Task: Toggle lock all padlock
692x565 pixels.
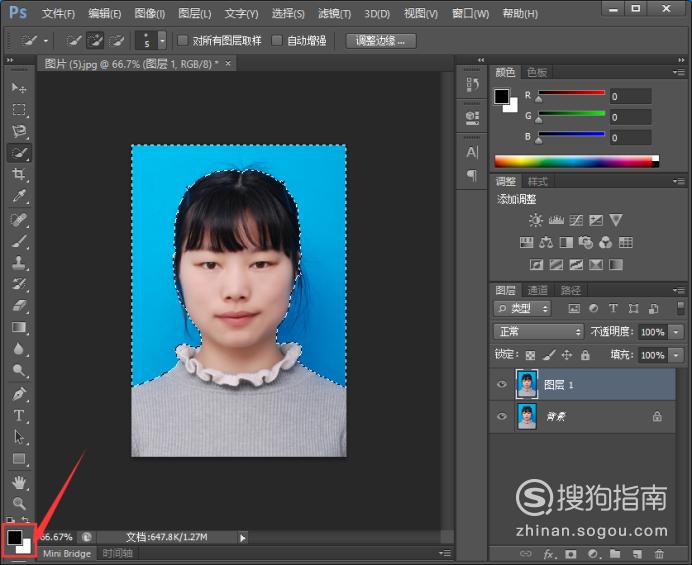Action: coord(585,355)
